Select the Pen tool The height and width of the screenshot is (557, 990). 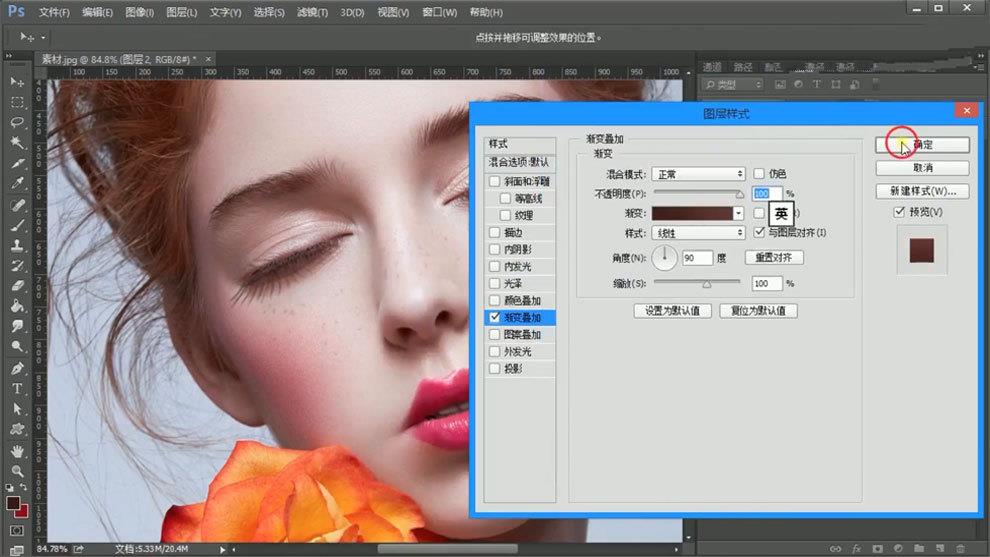[17, 368]
